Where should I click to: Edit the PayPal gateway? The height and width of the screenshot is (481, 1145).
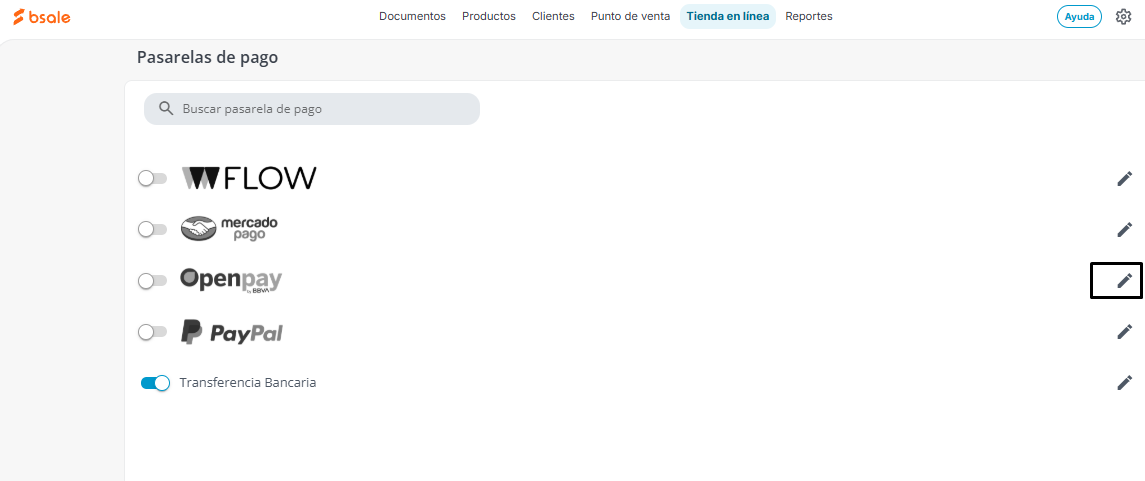coord(1125,331)
